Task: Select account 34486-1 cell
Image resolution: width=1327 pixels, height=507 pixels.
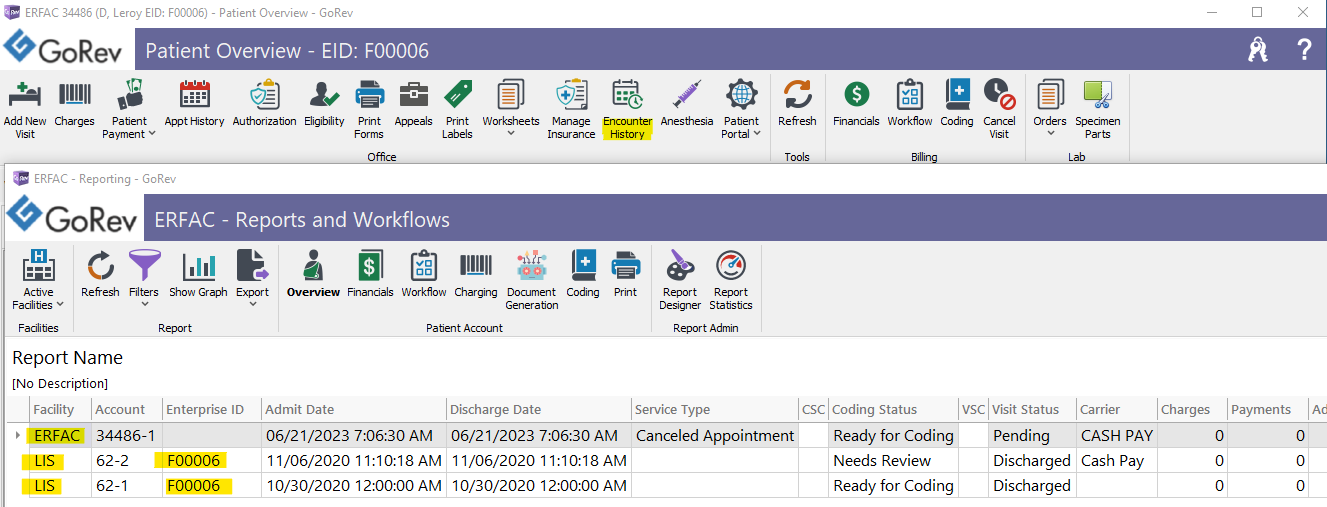Action: pos(127,435)
